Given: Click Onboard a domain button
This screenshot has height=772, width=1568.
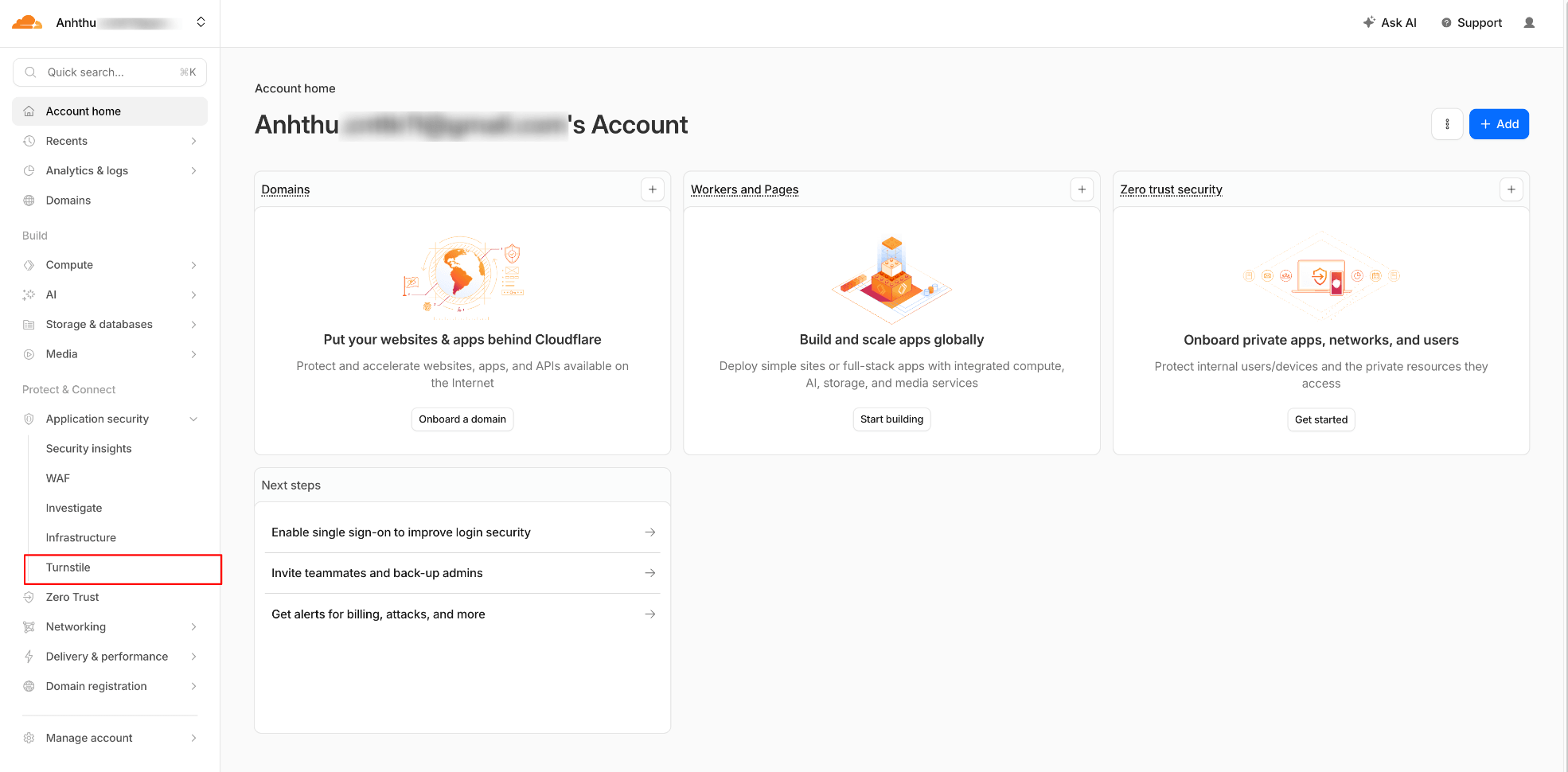Looking at the screenshot, I should (462, 419).
